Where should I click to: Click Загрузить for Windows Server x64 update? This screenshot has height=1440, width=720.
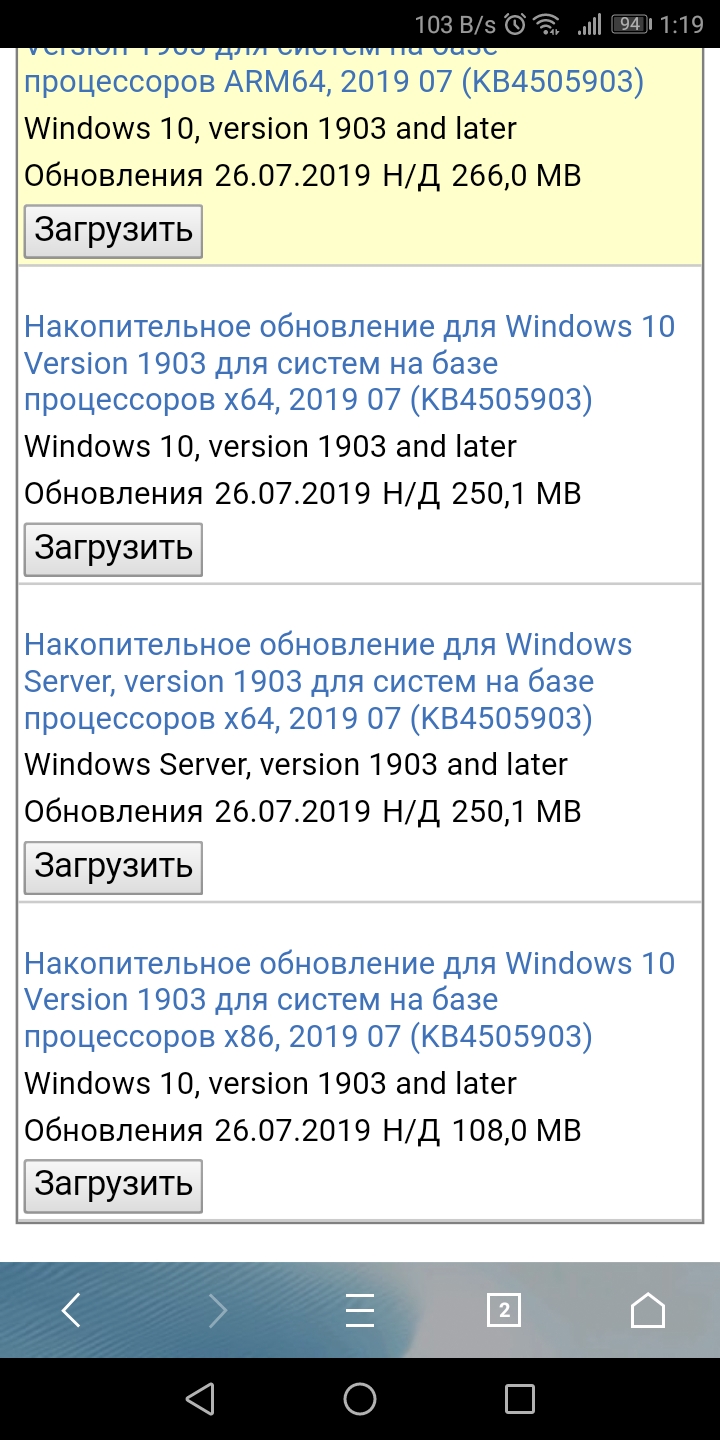113,867
